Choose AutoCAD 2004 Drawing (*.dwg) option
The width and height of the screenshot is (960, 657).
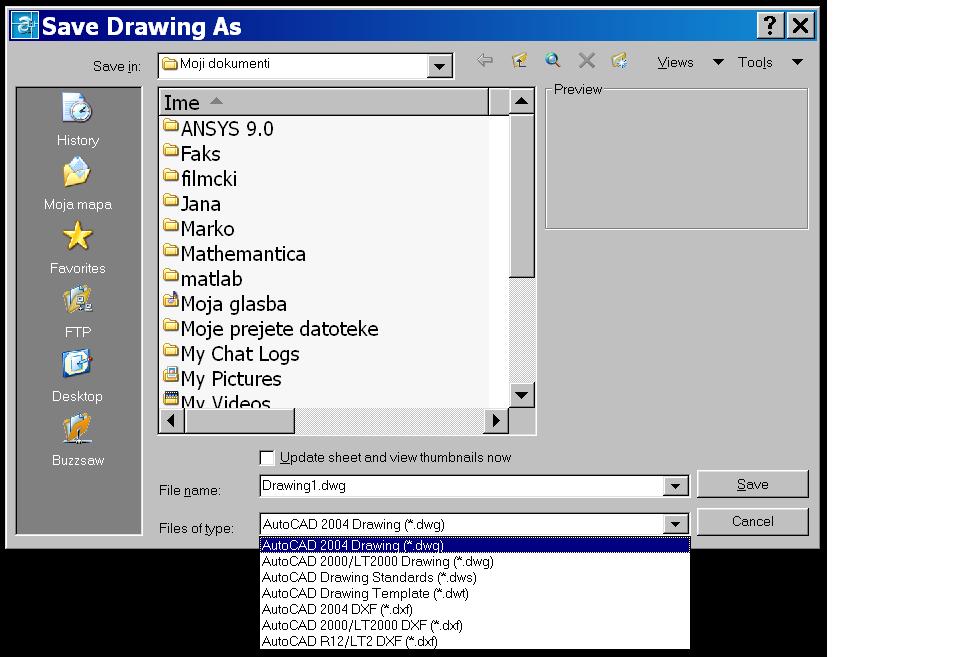click(474, 545)
